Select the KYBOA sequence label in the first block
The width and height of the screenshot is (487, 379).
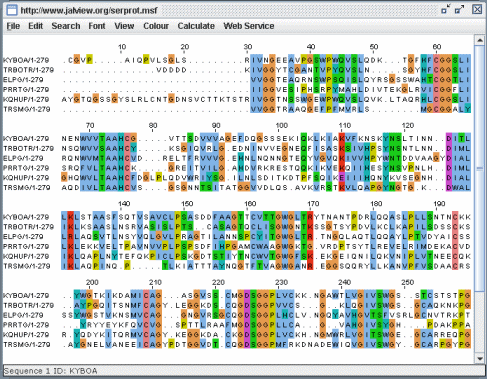click(26, 60)
